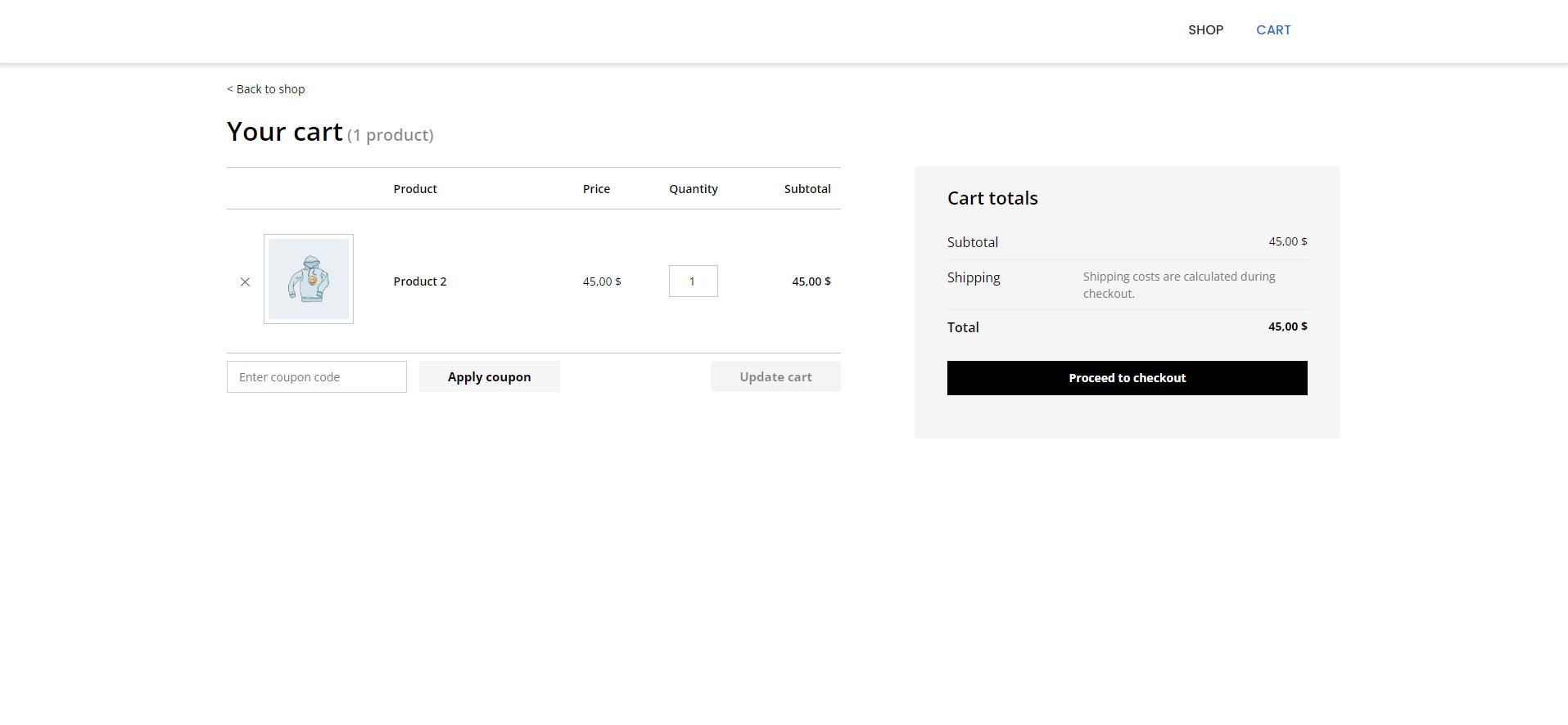1568x725 pixels.
Task: Click the bold Total amount in Cart totals
Action: pyautogui.click(x=1287, y=326)
